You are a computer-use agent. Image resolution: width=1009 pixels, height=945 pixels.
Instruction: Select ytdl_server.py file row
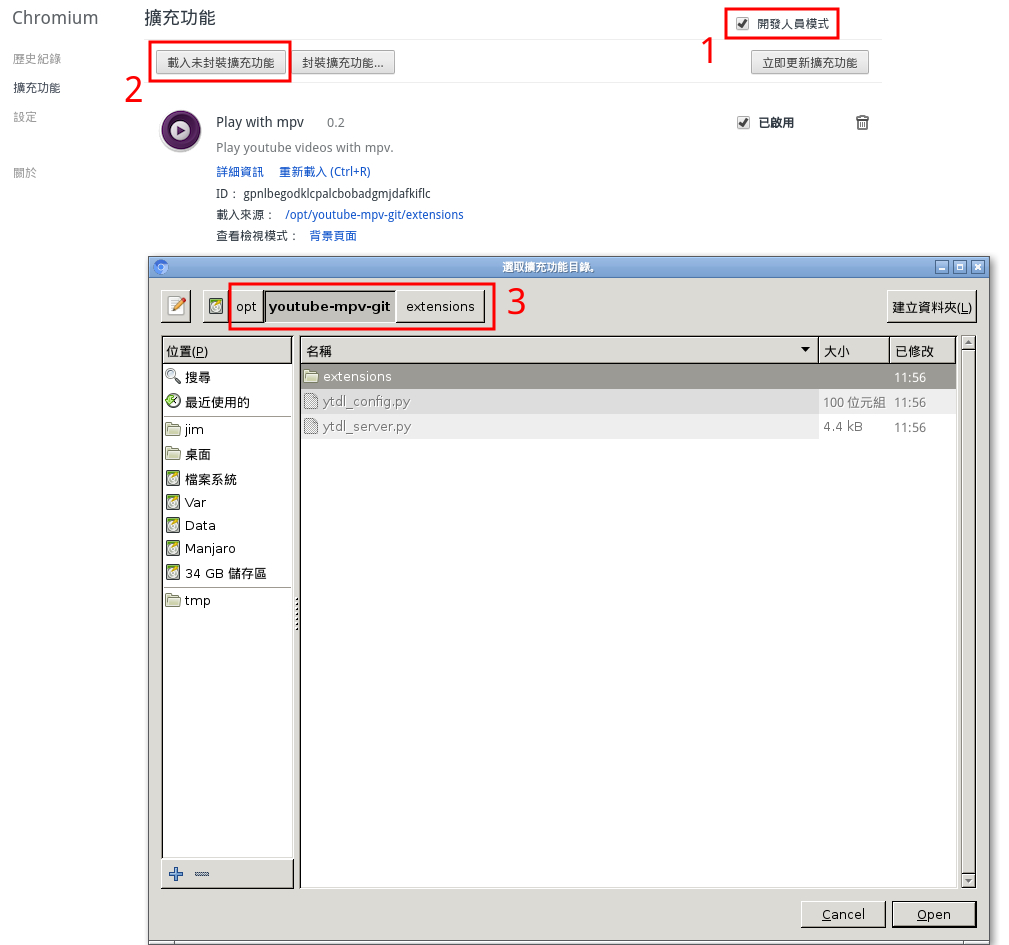(628, 427)
